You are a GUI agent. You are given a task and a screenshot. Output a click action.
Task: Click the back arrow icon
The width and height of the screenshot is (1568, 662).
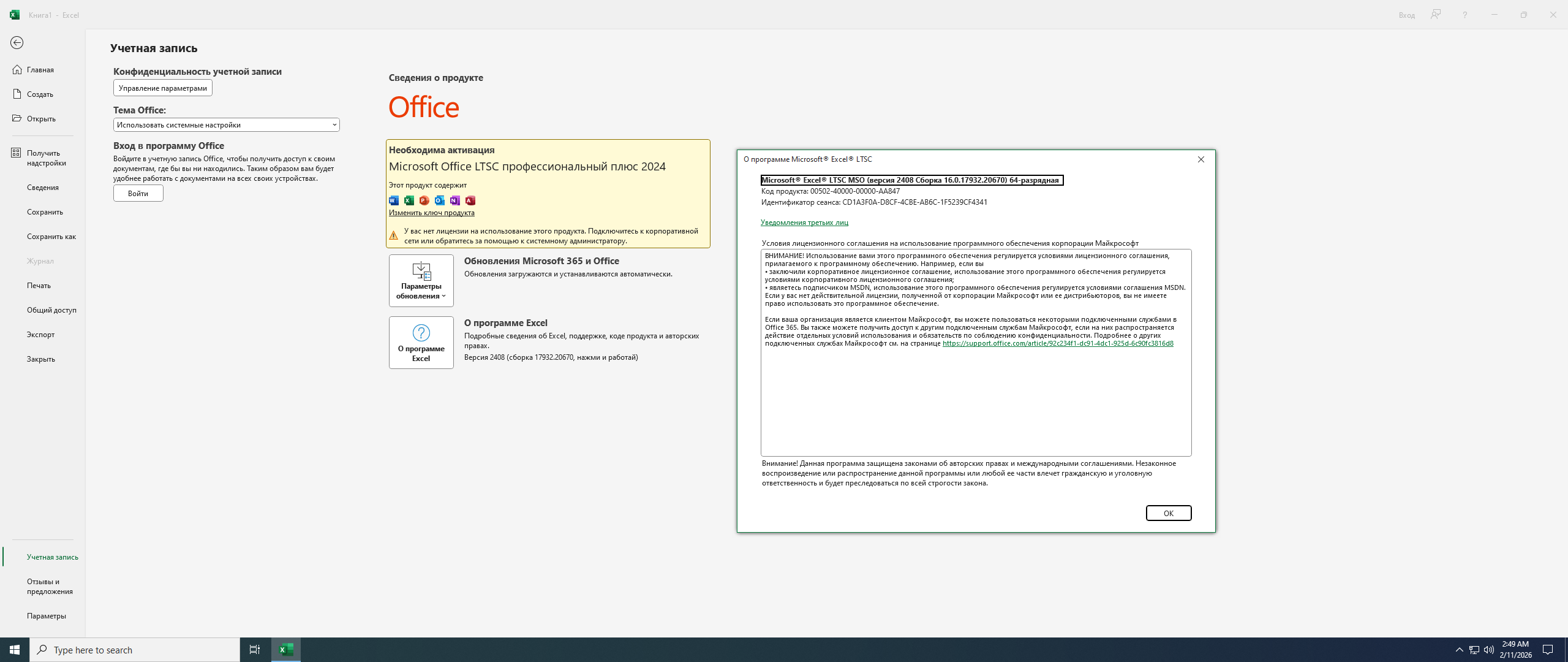coord(17,42)
